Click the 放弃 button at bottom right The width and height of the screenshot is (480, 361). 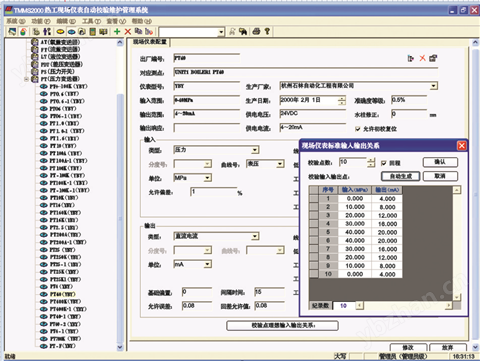[447, 347]
